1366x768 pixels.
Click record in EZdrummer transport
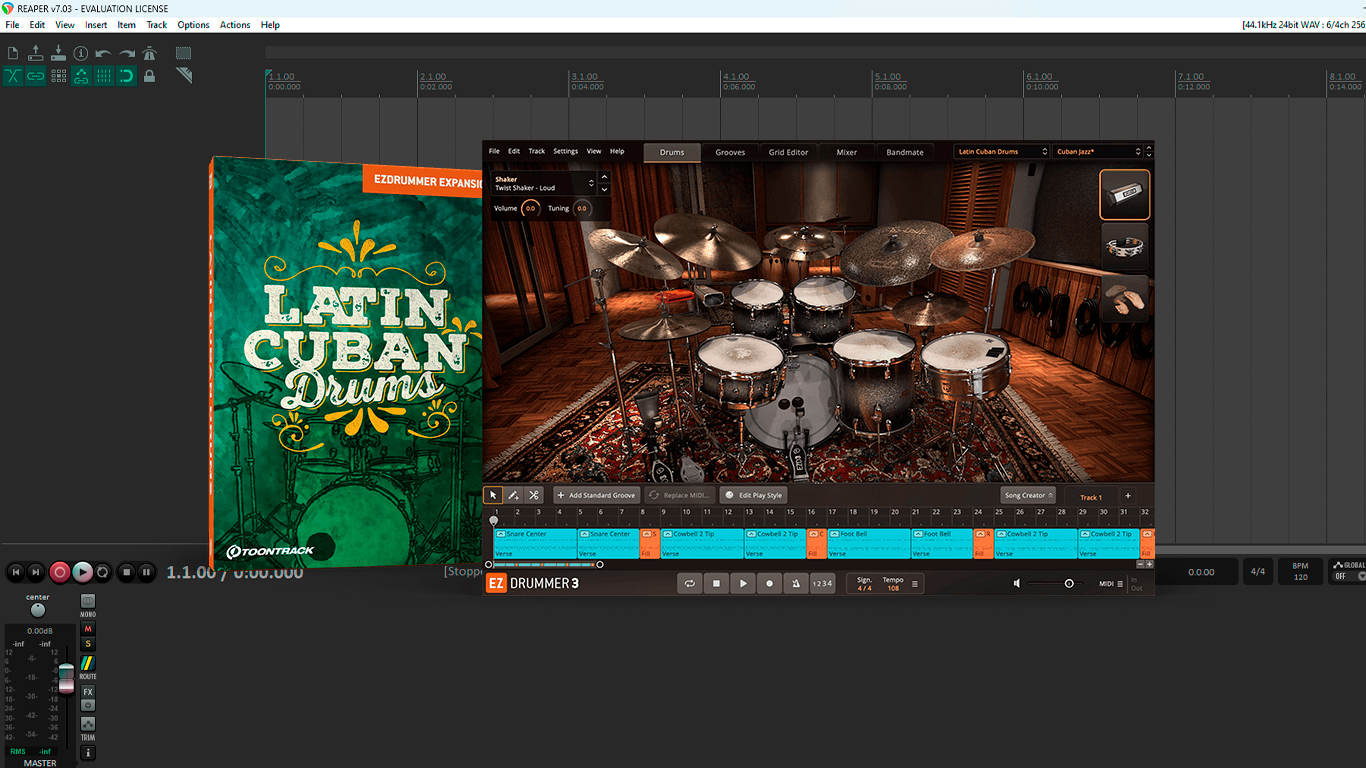coord(769,584)
